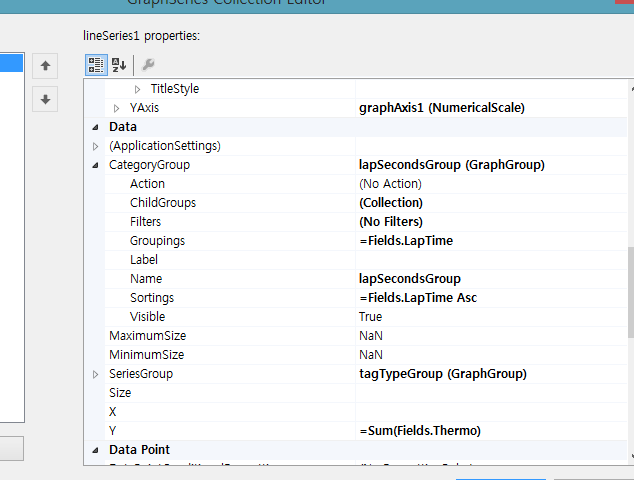Expand the SeriesGroup property node
Screen dimensions: 634x480
coord(95,374)
